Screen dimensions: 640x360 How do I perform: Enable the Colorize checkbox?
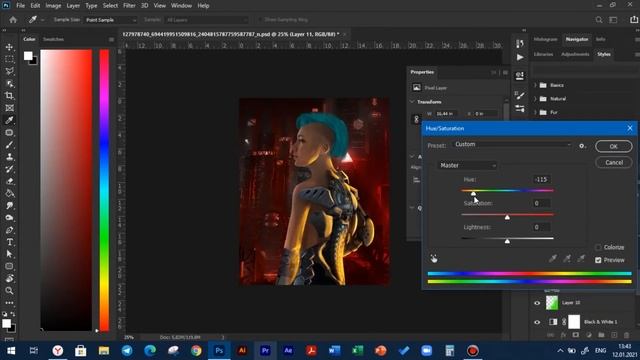click(598, 247)
